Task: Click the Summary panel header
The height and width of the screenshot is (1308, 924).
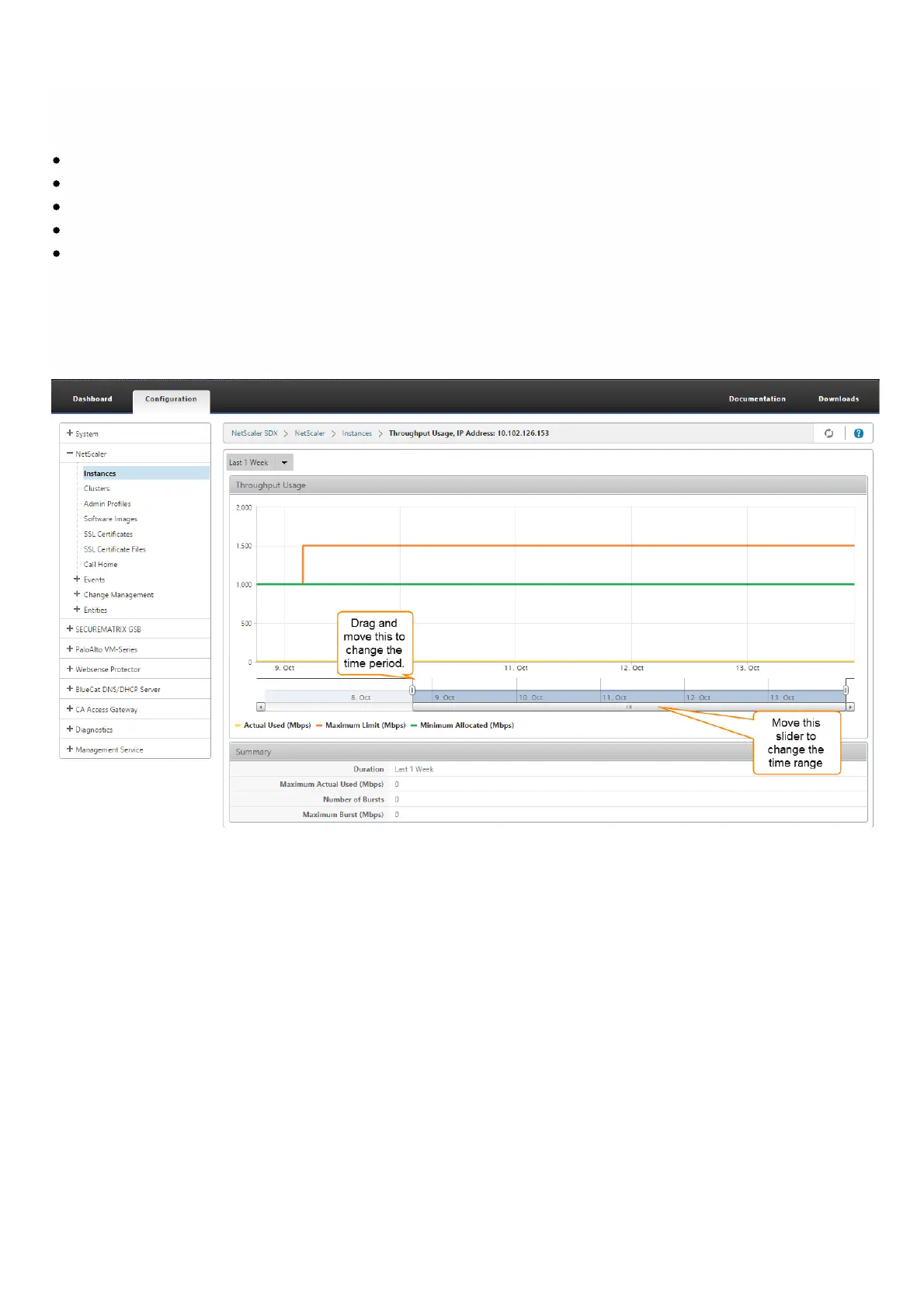Action: 548,752
